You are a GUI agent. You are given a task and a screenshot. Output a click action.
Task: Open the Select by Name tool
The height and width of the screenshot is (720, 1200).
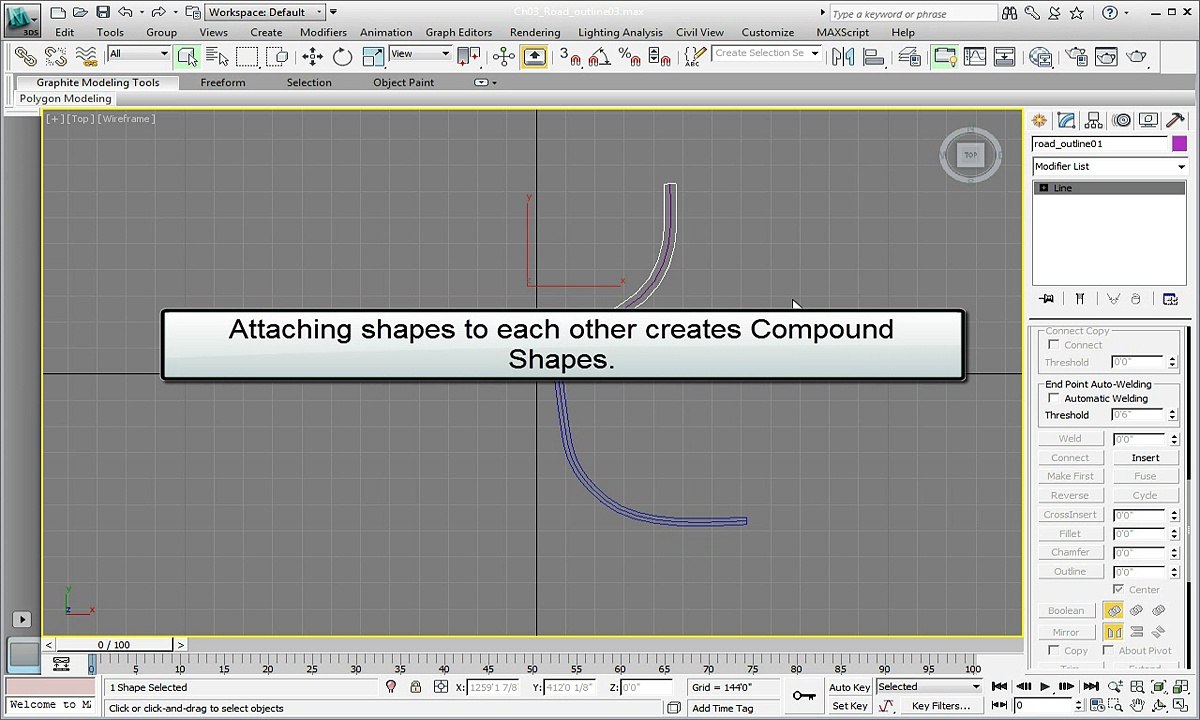click(x=217, y=56)
